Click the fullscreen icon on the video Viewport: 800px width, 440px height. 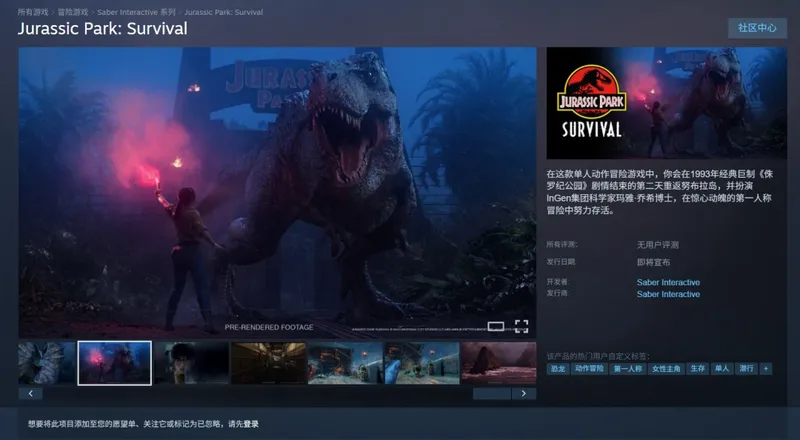point(521,325)
